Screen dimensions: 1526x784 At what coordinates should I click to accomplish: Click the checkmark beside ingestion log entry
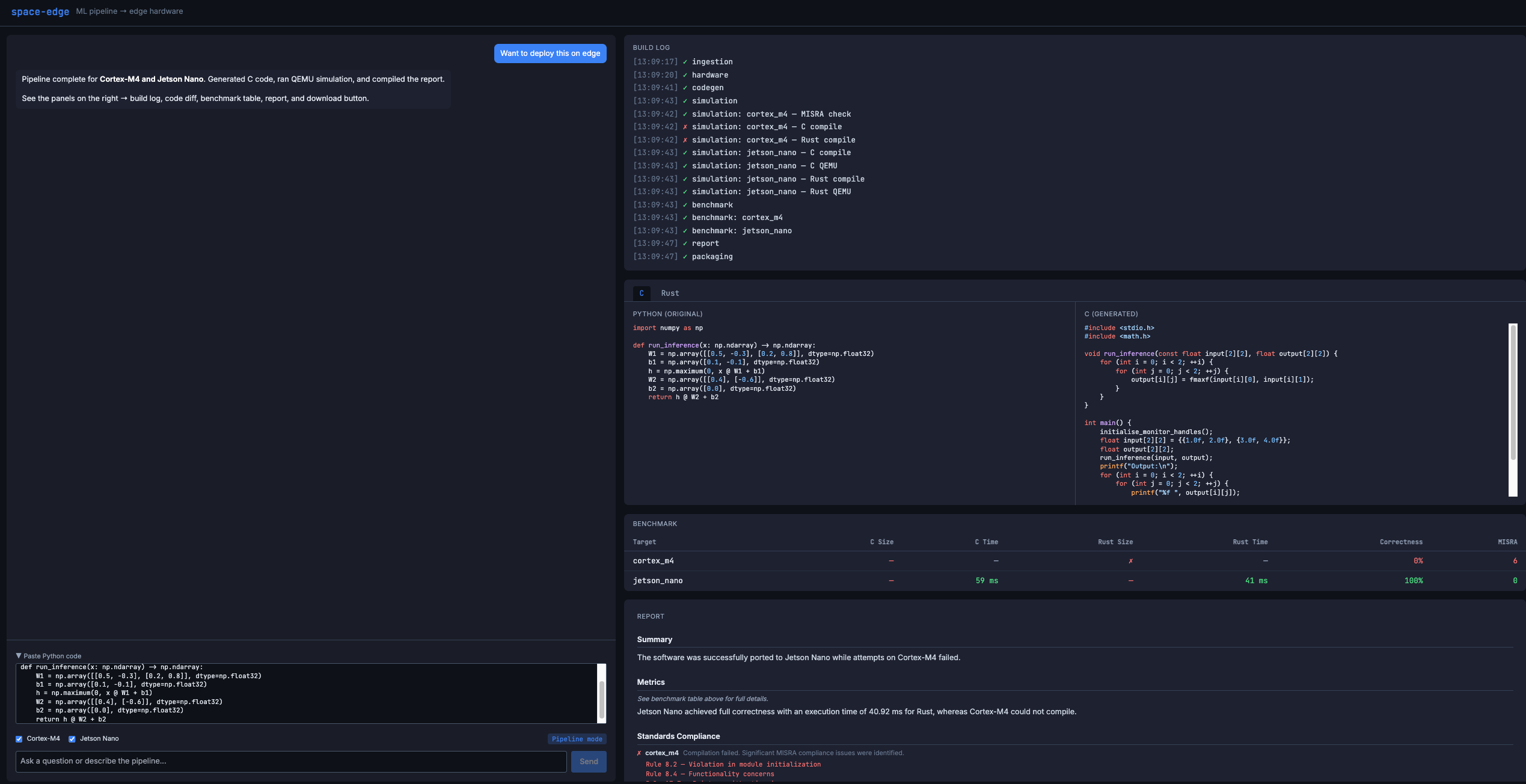(685, 62)
